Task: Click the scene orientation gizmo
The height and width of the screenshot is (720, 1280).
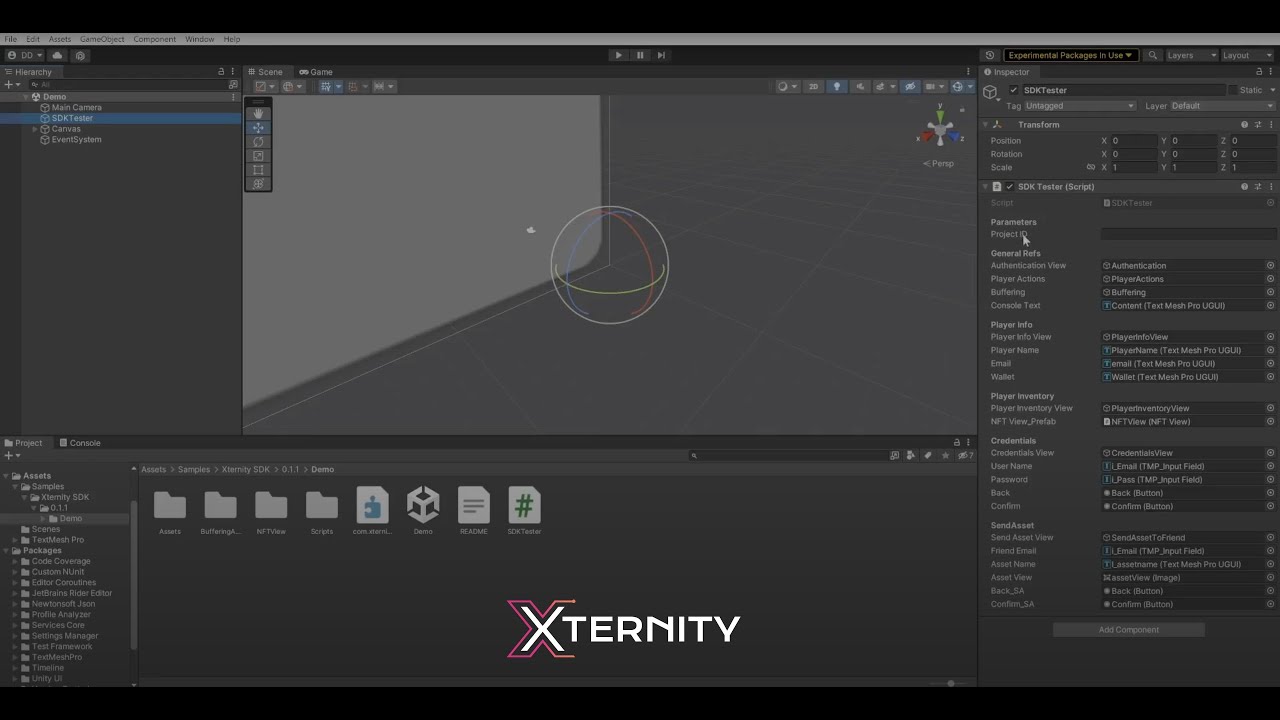Action: 939,128
